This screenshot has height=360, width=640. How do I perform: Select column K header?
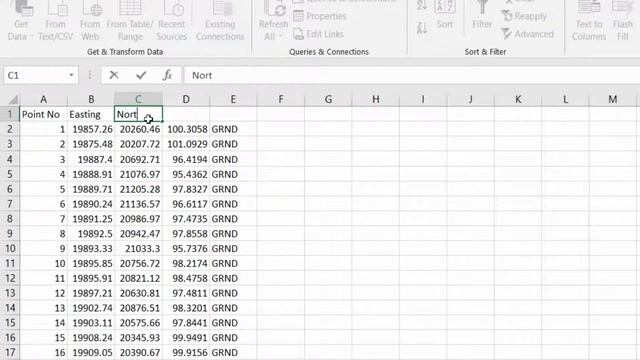pyautogui.click(x=518, y=99)
